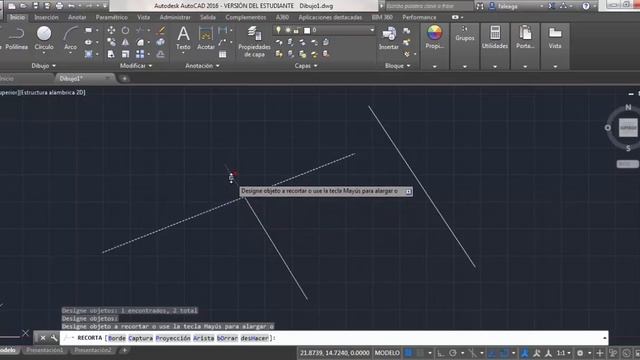640x360 pixels.
Task: Toggle object snap tracking in status bar
Action: point(492,353)
